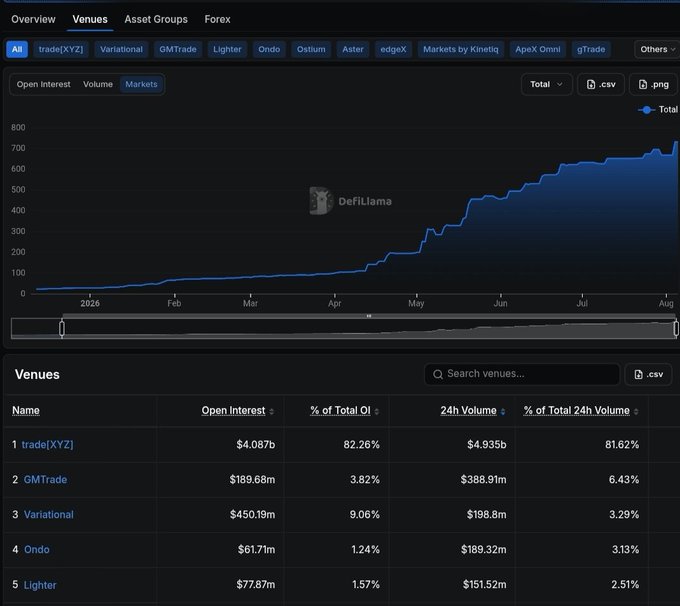Click the $77.87m open interest cell
680x606 pixels.
pos(255,585)
